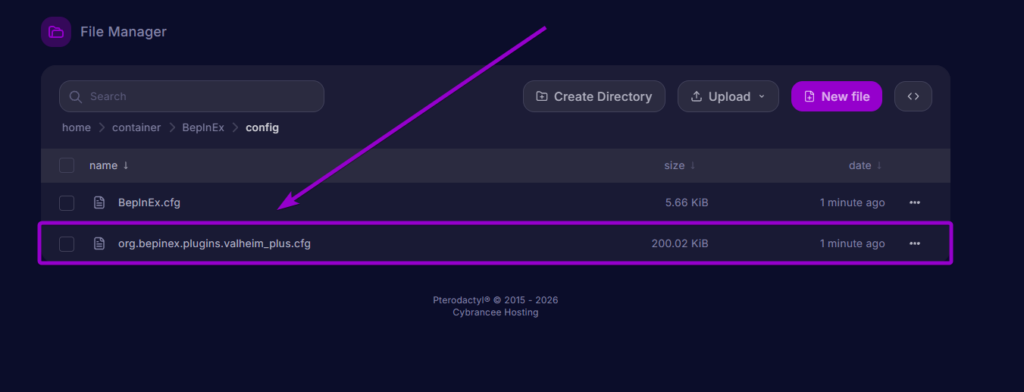Sort by the date column
The image size is (1024, 392).
(865, 165)
